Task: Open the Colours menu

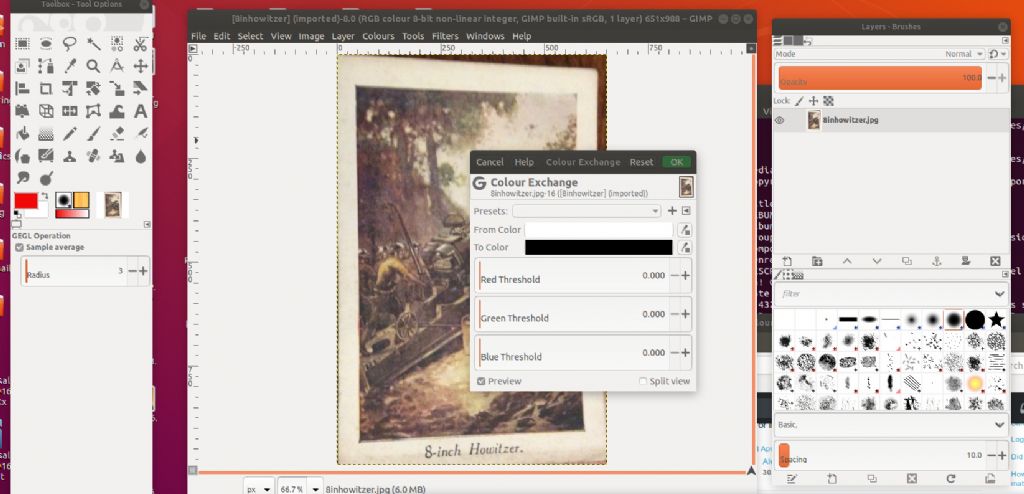Action: 378,36
